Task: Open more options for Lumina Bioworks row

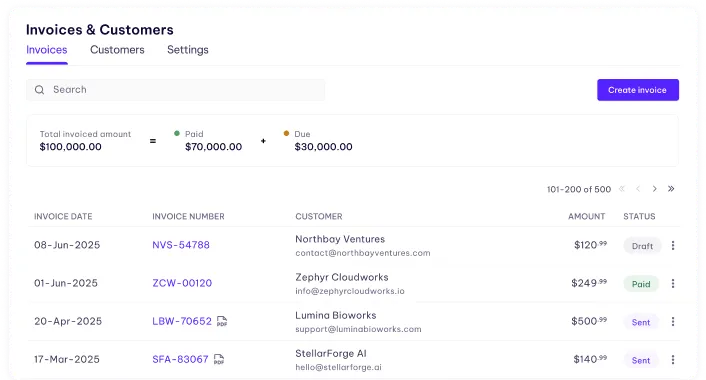Action: pyautogui.click(x=673, y=321)
